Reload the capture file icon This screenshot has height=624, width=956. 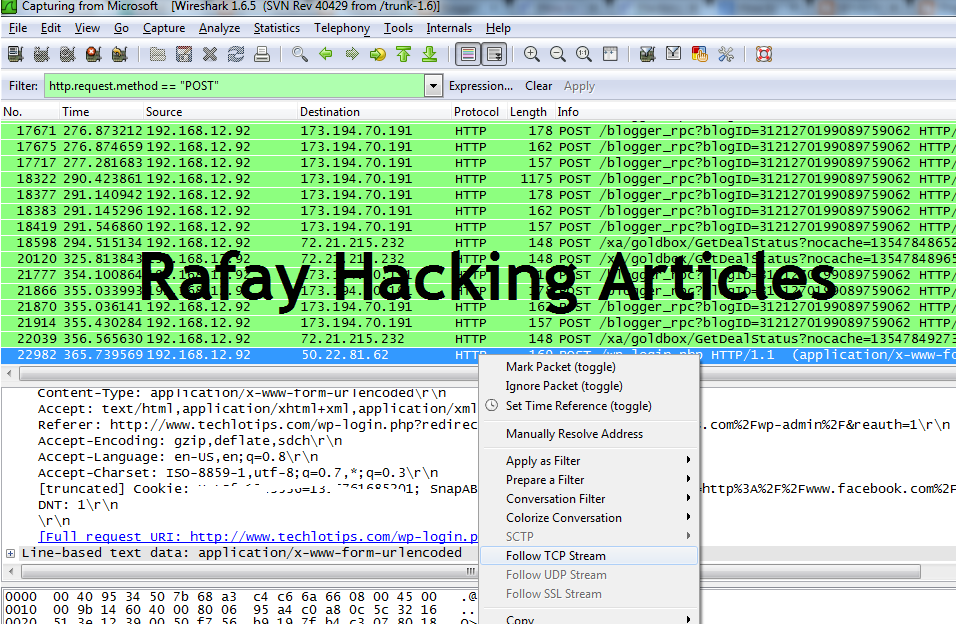coord(236,54)
